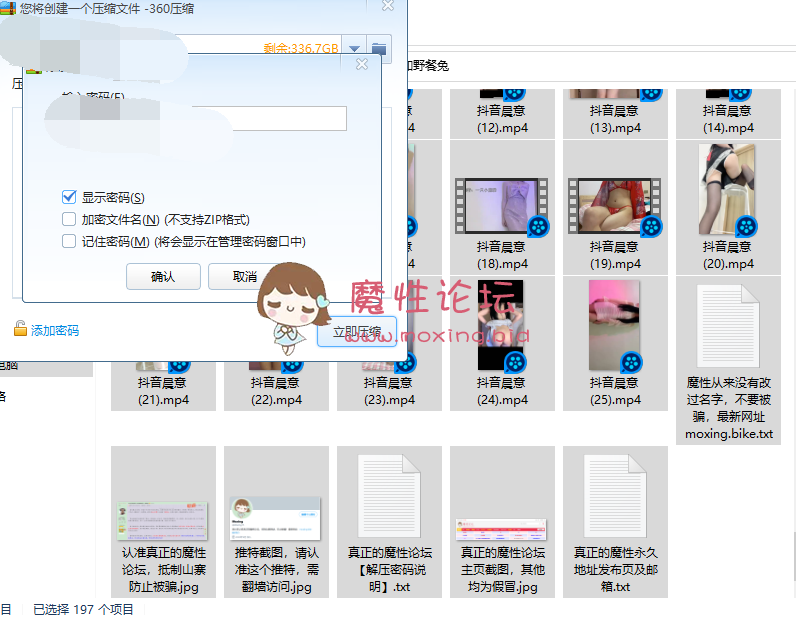796x621 pixels.
Task: Select 抖音晨意 (25).mp4 file icon
Action: (x=615, y=326)
